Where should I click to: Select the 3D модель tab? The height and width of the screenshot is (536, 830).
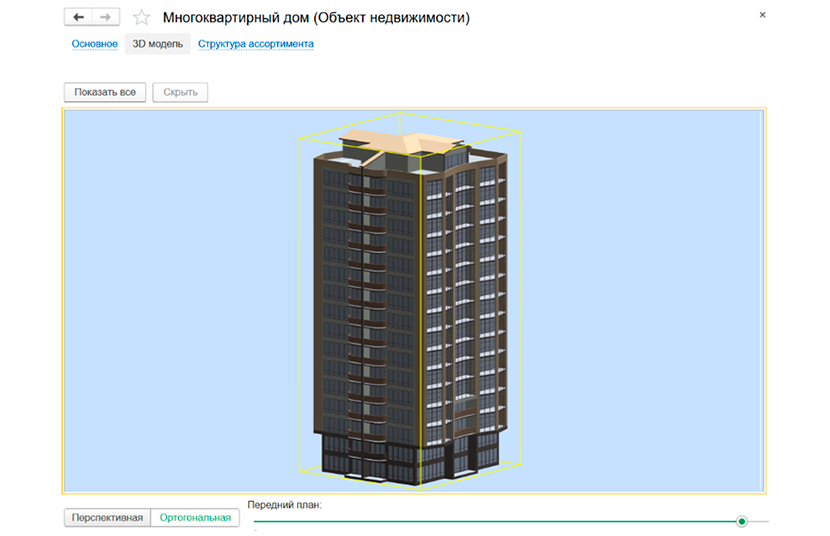click(x=158, y=44)
